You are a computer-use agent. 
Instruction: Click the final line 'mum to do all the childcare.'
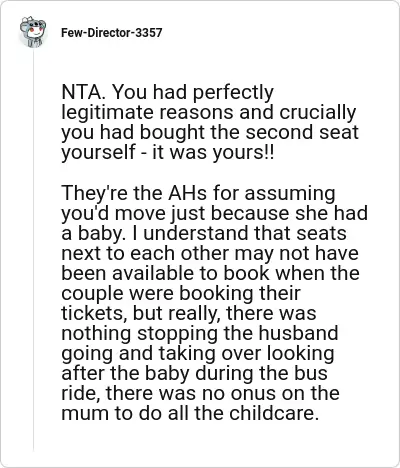pyautogui.click(x=190, y=414)
